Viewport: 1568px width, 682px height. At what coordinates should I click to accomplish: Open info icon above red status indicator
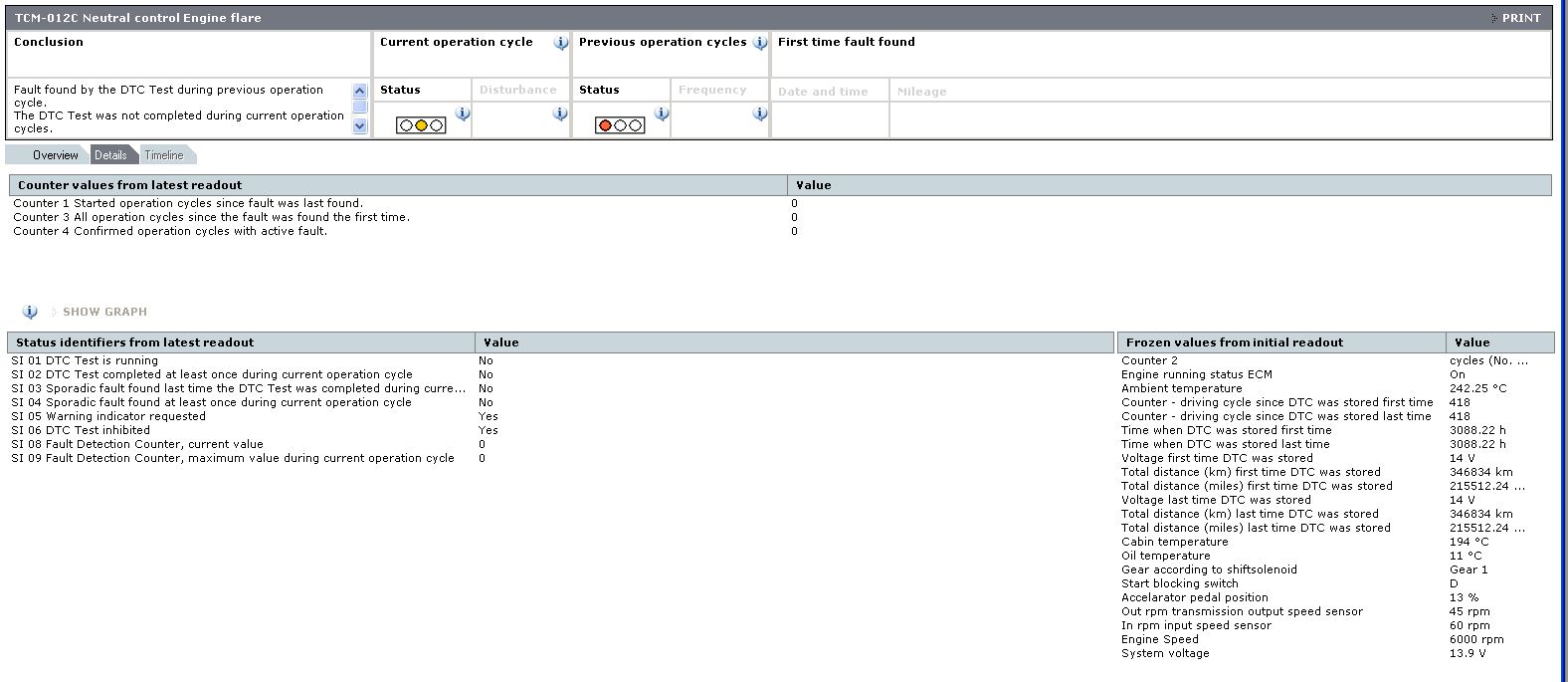[662, 114]
